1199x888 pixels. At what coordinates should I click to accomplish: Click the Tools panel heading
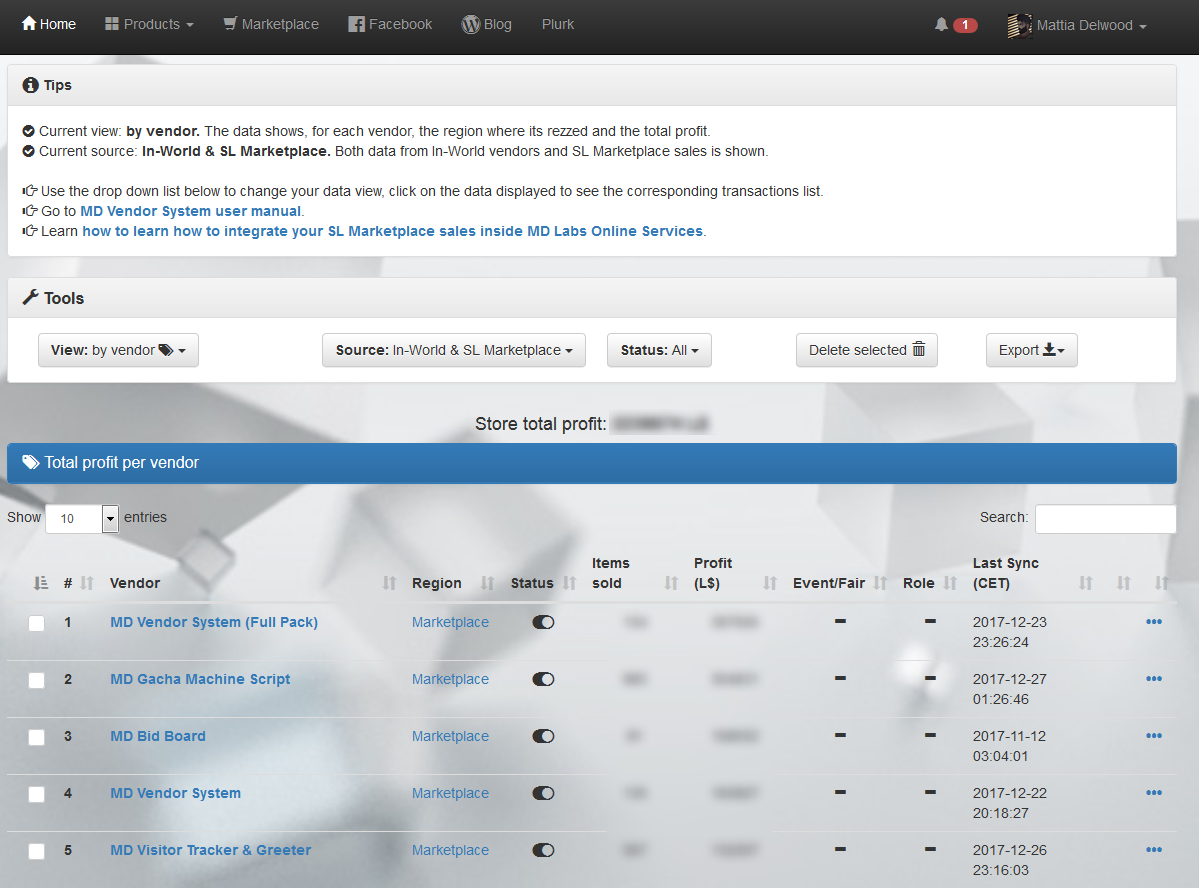[592, 298]
